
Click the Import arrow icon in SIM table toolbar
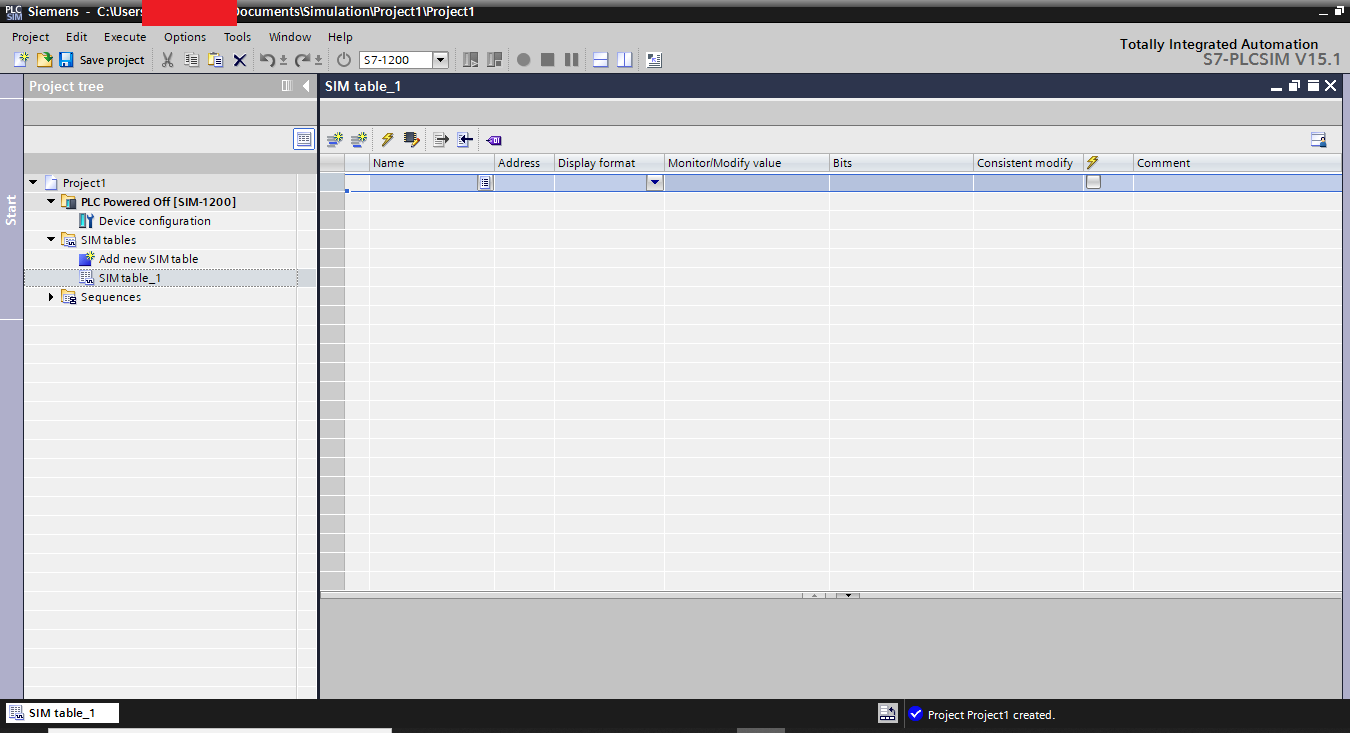click(465, 140)
